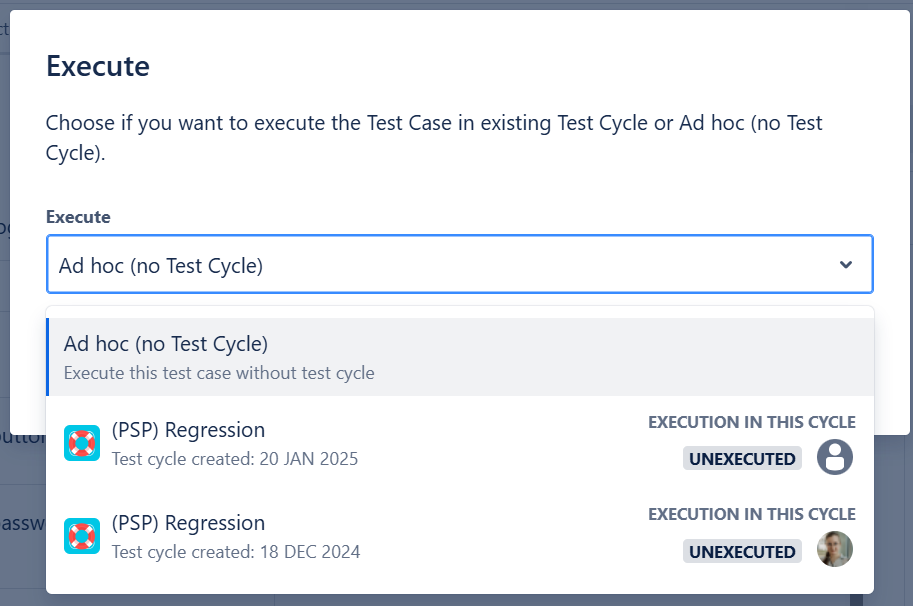
Task: Click the (PSP) Regression test cycle icon from 20 JAN 2025
Action: tap(81, 442)
